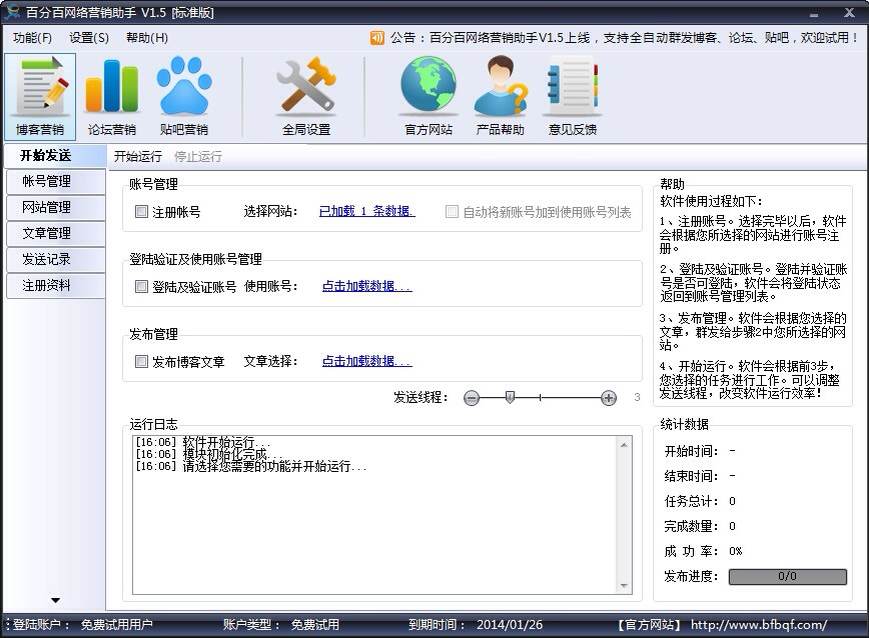Click the app logo in title bar
Viewport: 869px width, 638px height.
tap(12, 12)
